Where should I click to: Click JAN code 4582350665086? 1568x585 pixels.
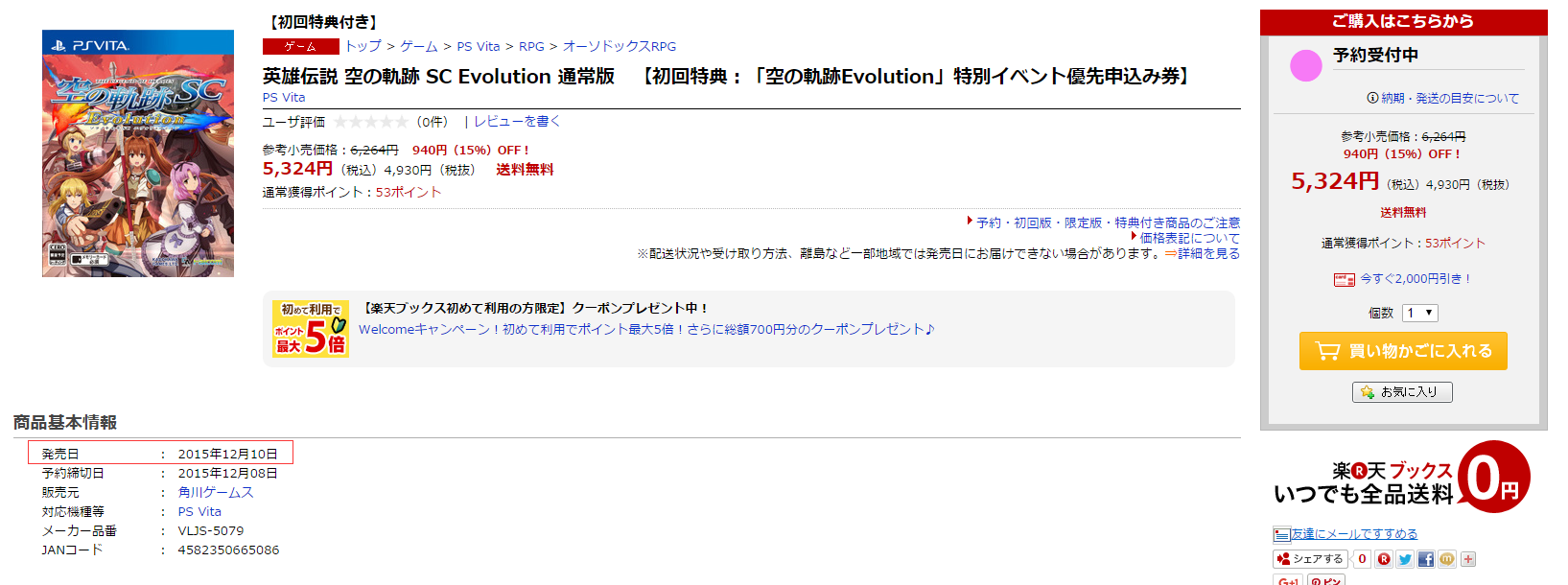click(228, 550)
